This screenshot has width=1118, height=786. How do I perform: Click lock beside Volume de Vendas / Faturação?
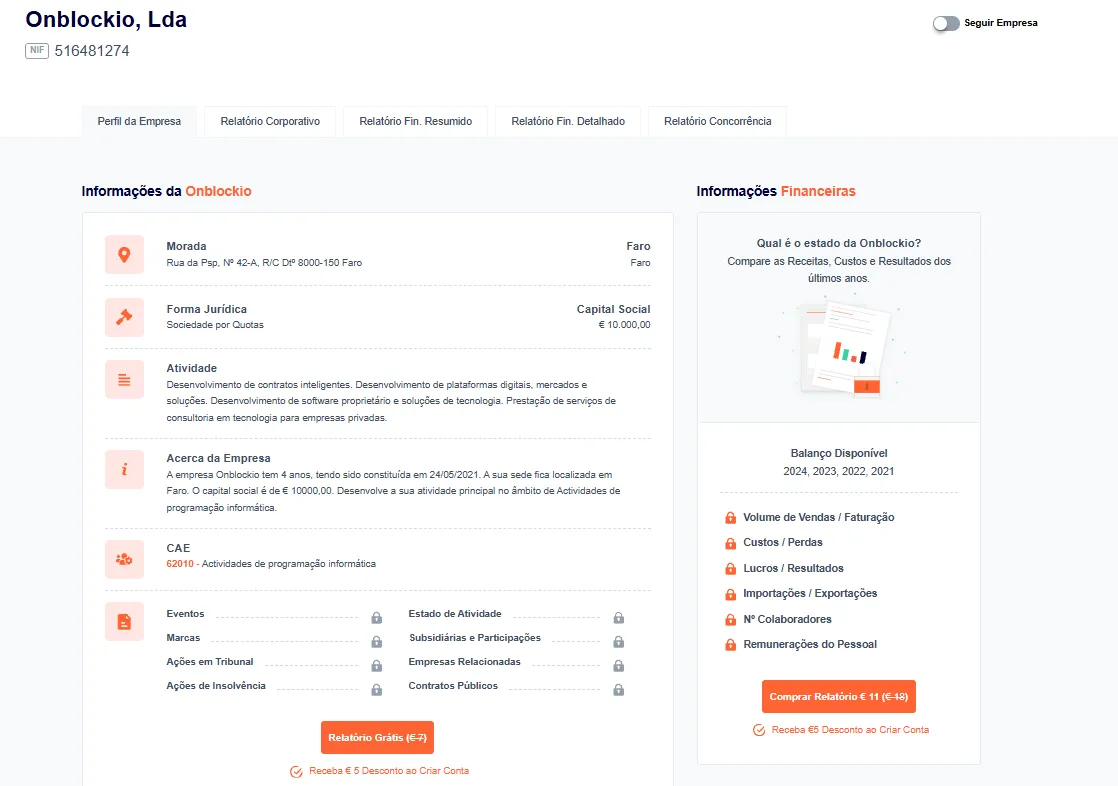730,518
